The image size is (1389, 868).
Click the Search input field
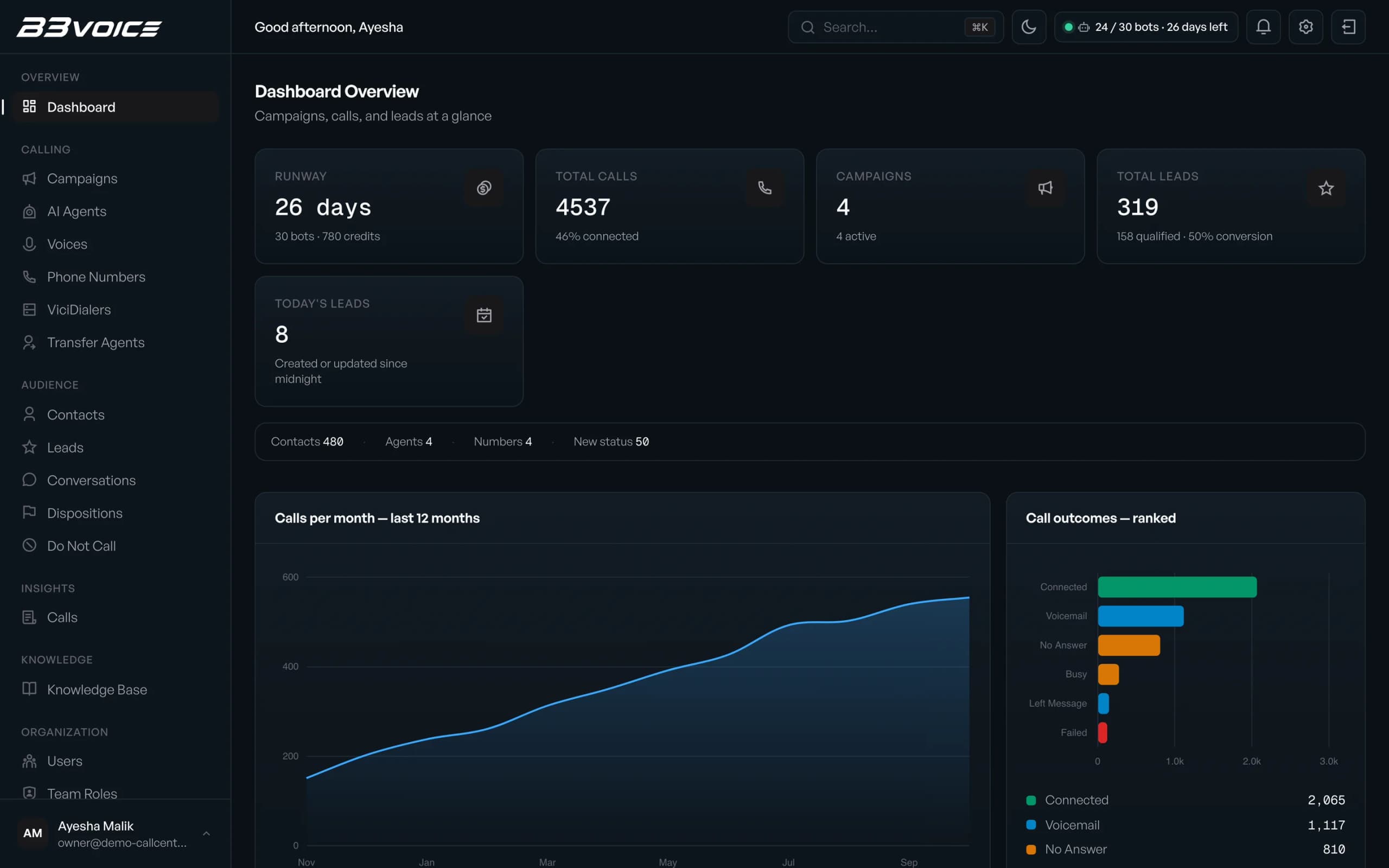(x=895, y=27)
